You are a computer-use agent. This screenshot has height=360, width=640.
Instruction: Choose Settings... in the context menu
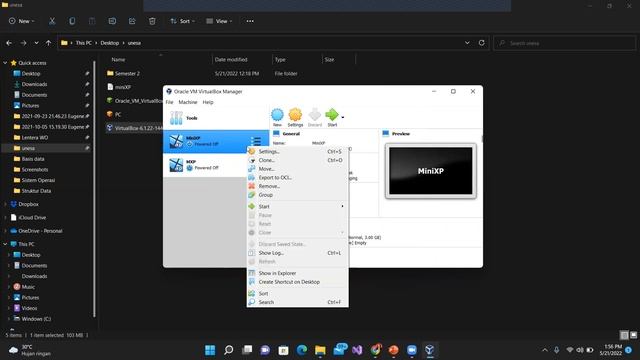pyautogui.click(x=297, y=151)
